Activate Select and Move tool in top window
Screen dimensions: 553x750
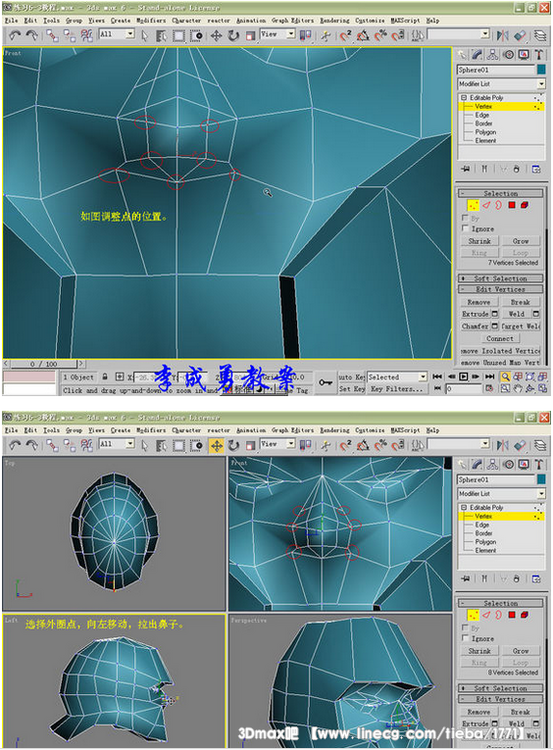click(216, 35)
